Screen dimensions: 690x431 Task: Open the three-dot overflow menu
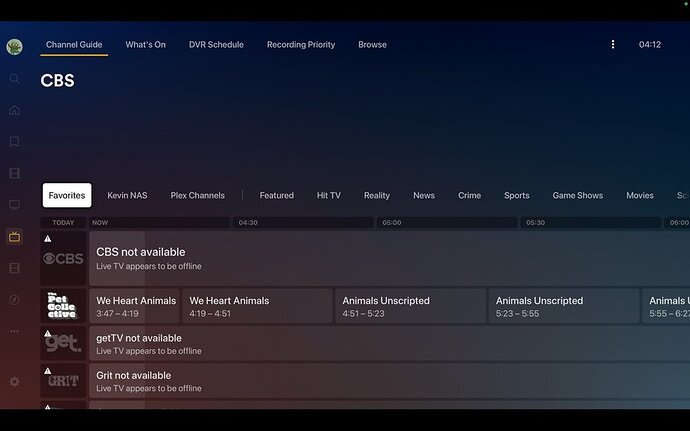[x=613, y=44]
